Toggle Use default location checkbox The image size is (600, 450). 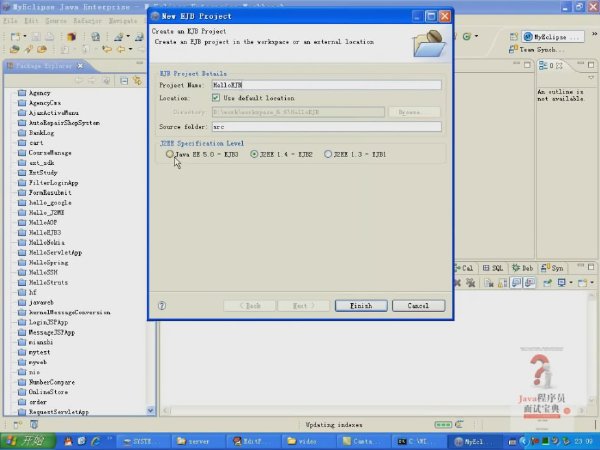216,98
